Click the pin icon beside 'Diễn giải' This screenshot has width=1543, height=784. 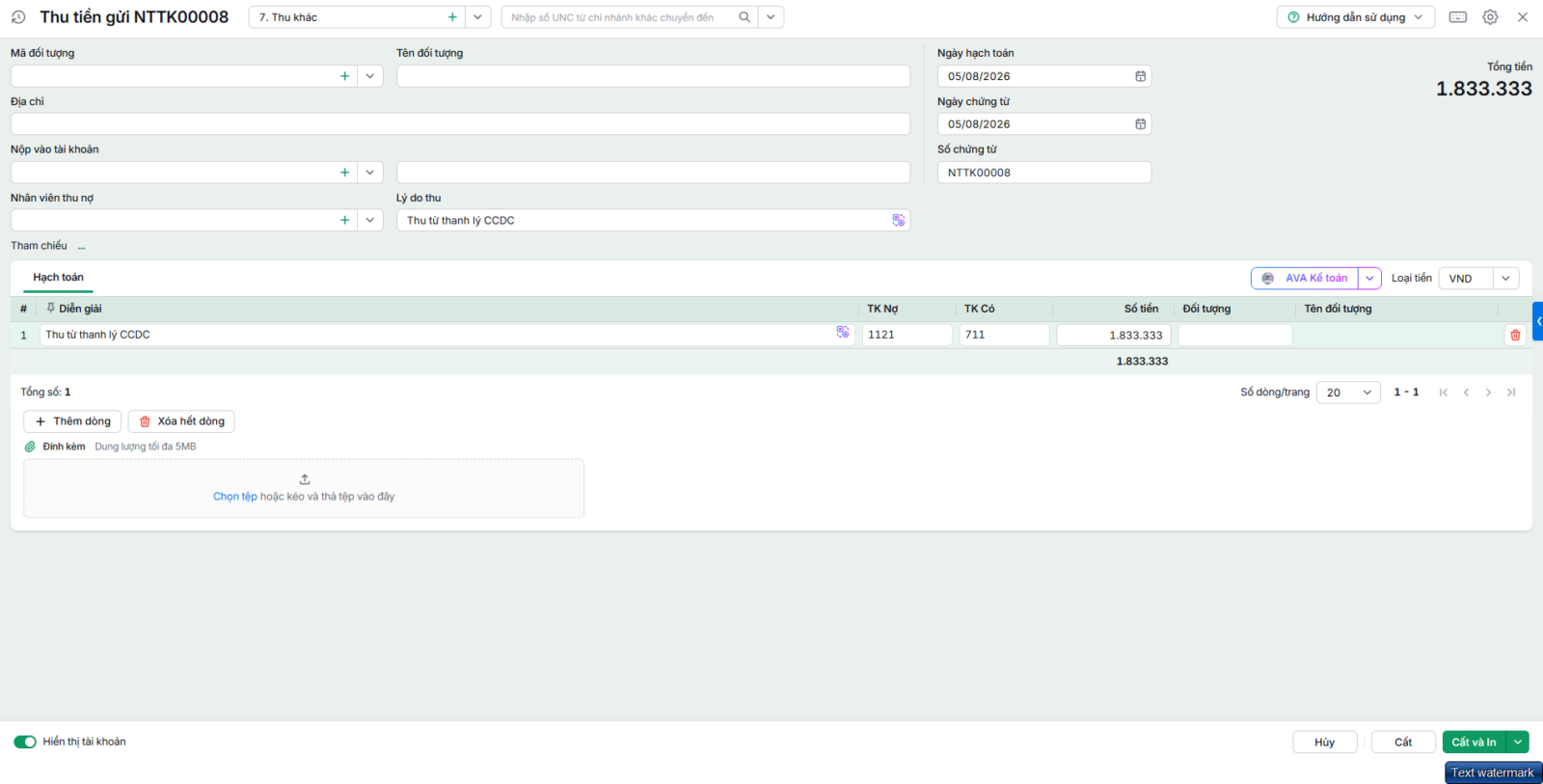click(x=50, y=309)
